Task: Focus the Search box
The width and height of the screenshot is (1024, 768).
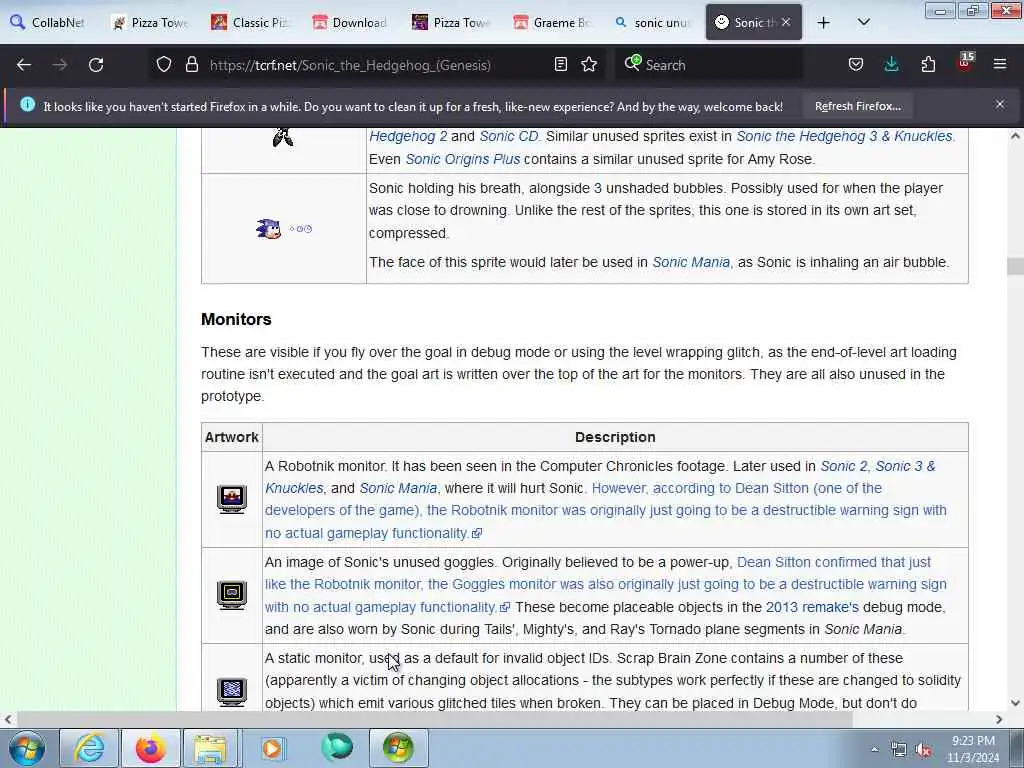Action: point(709,65)
